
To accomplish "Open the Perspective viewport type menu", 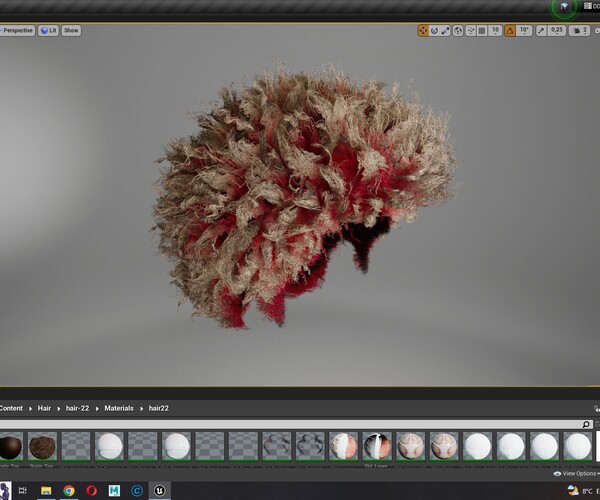I will tap(17, 31).
